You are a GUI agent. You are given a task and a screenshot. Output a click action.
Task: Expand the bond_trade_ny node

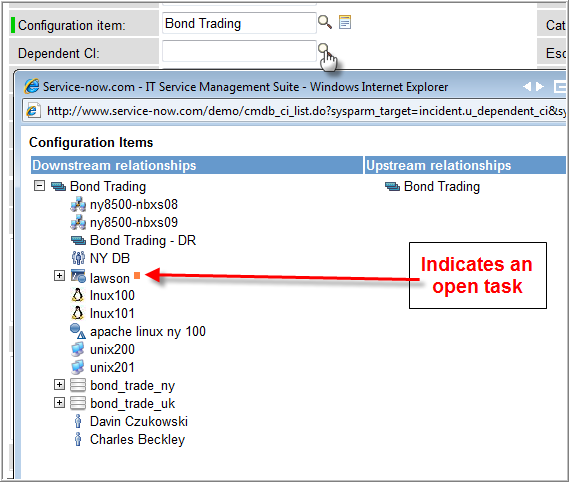coord(59,384)
